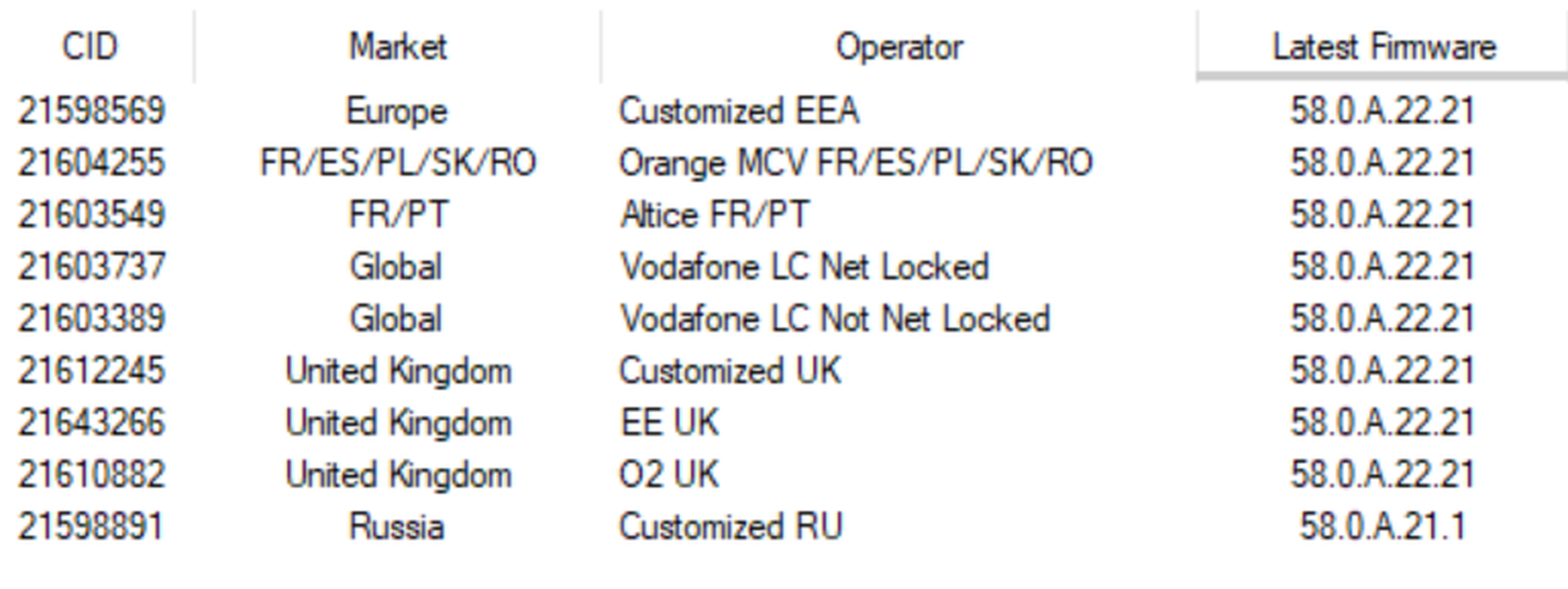Select the EE UK firmware entry

pos(1382,423)
